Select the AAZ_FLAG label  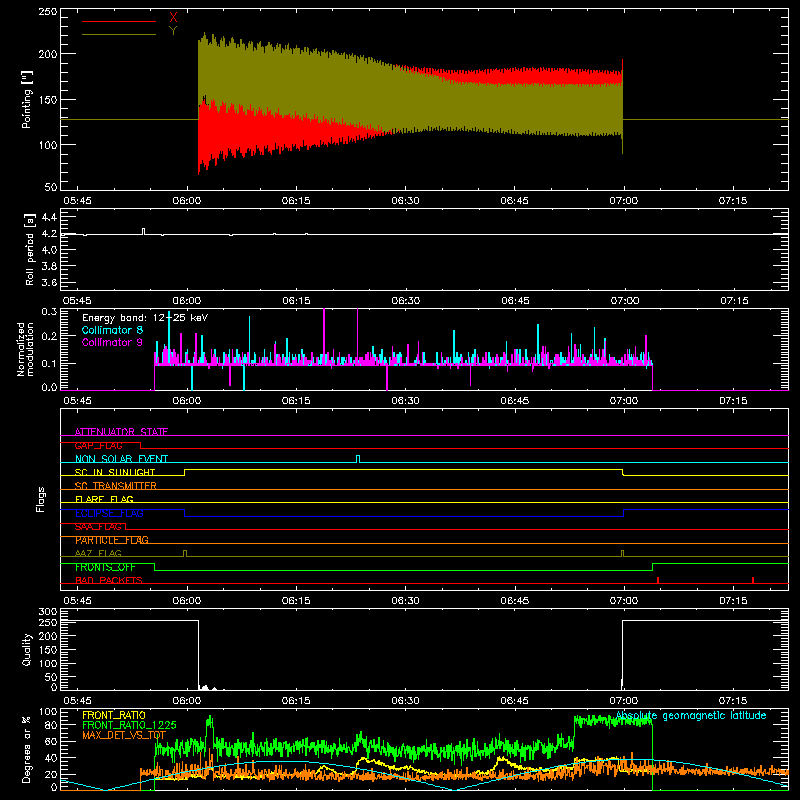(98, 553)
